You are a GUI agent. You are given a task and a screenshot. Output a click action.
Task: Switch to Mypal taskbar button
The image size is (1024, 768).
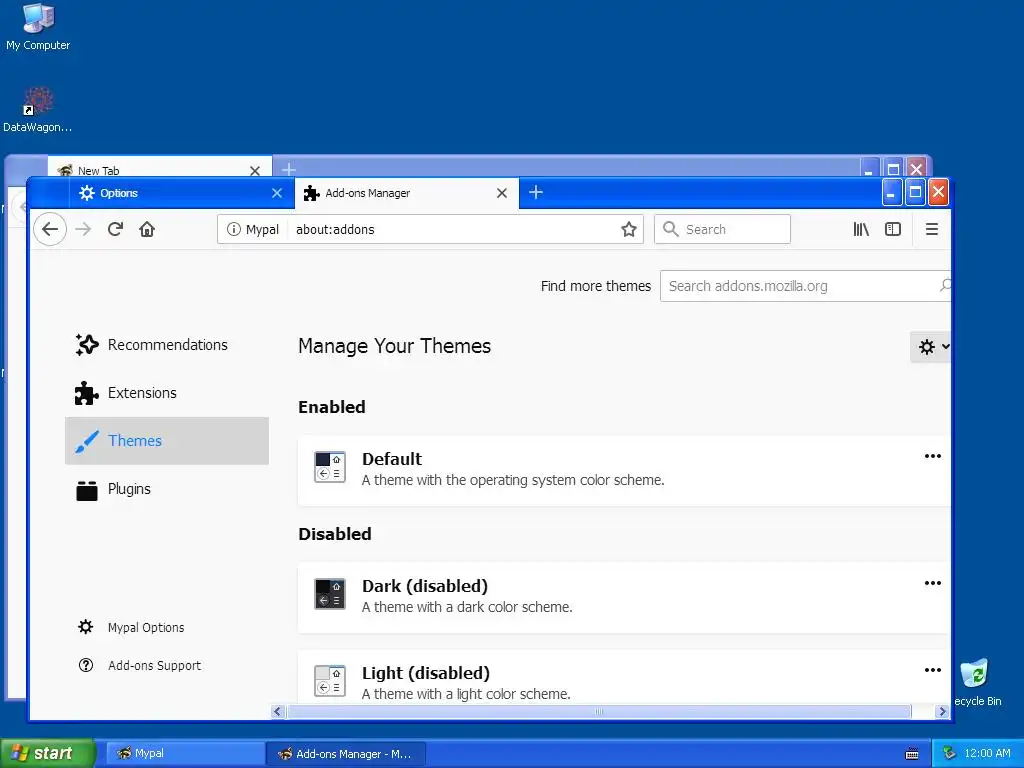coord(183,753)
